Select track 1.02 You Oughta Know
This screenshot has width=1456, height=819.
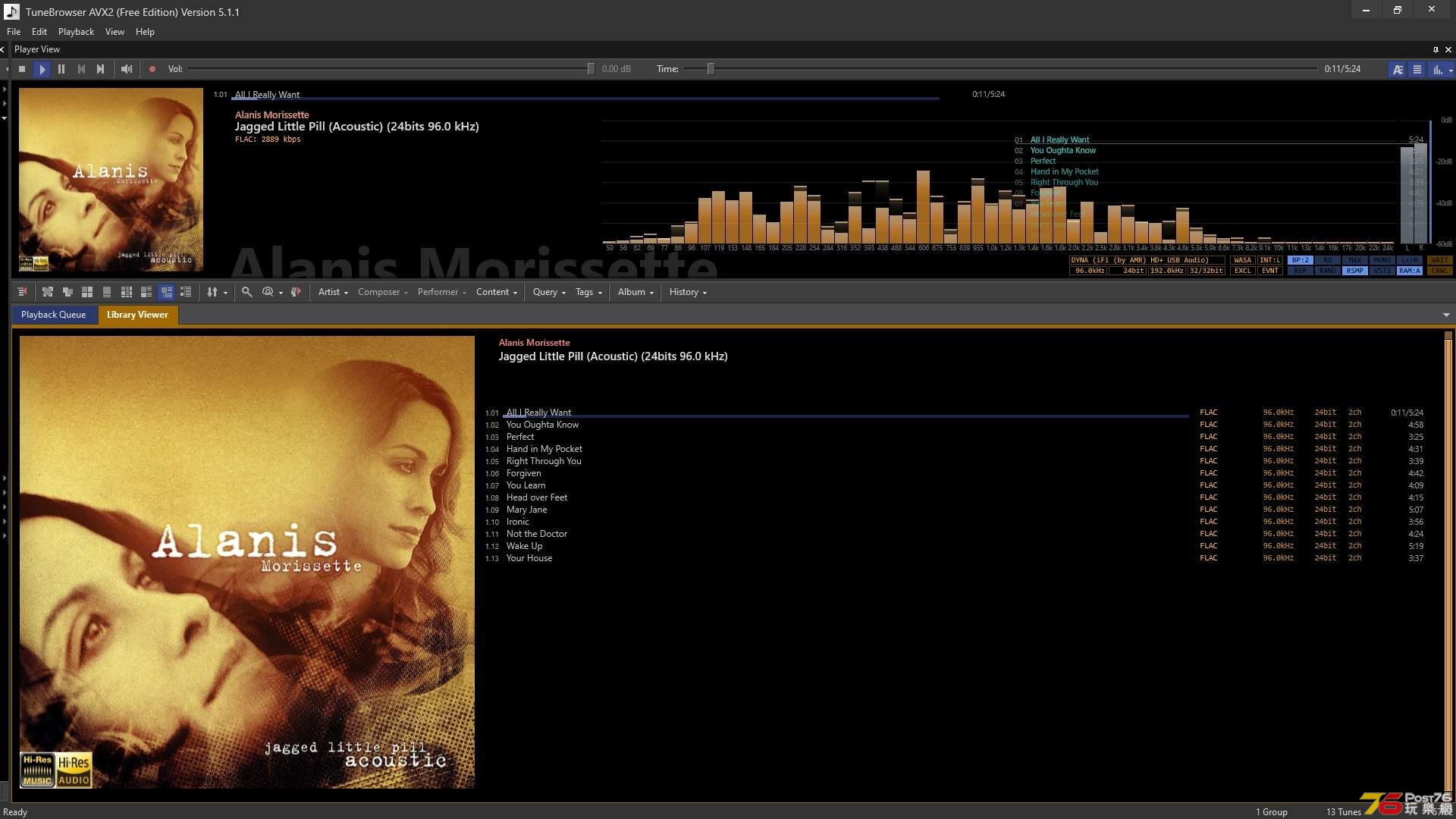(x=954, y=425)
